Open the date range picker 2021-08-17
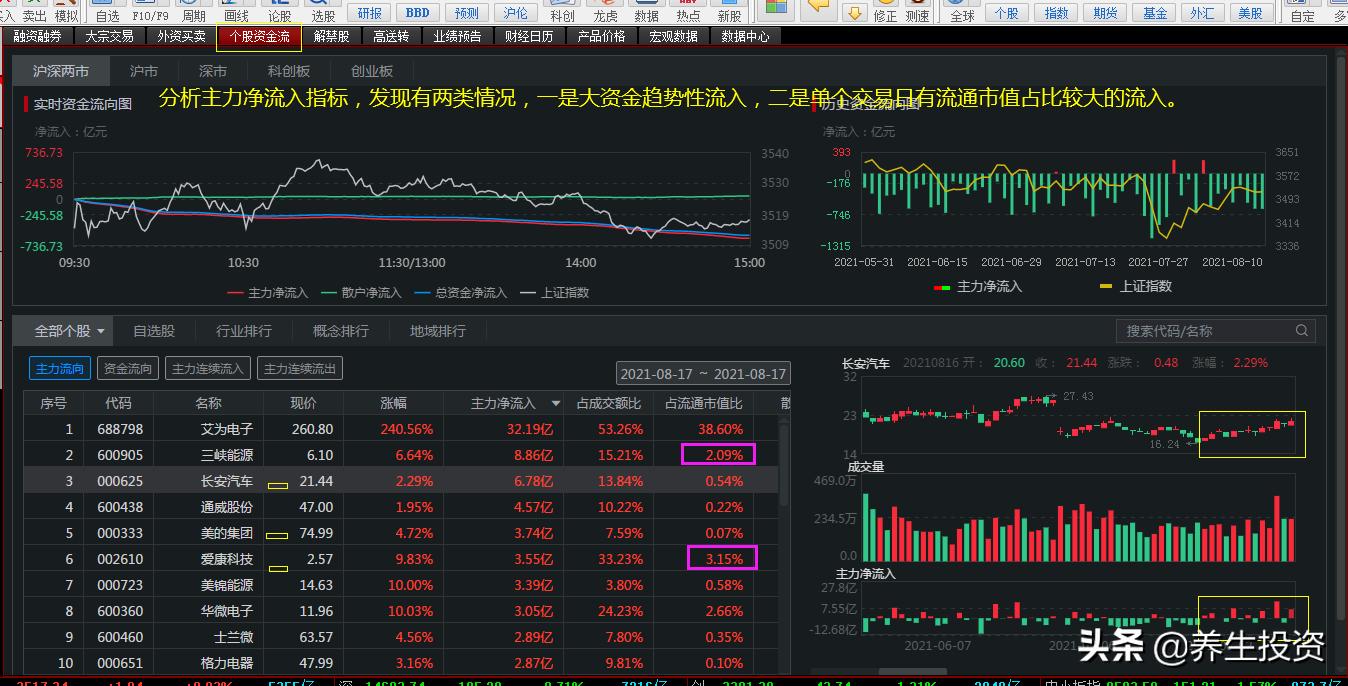 [x=703, y=374]
